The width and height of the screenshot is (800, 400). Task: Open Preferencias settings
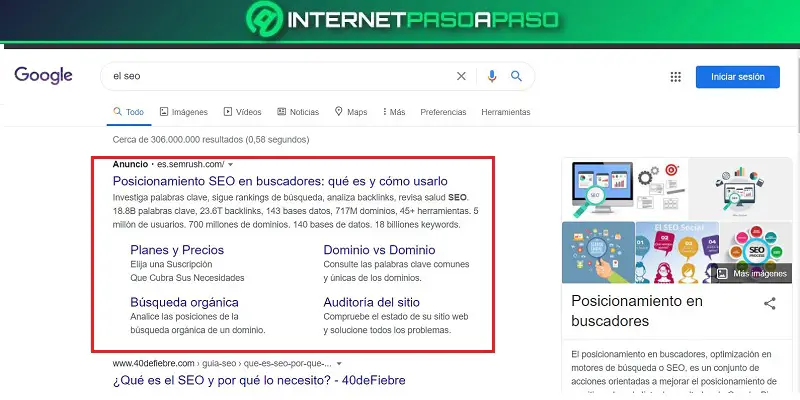pyautogui.click(x=443, y=112)
